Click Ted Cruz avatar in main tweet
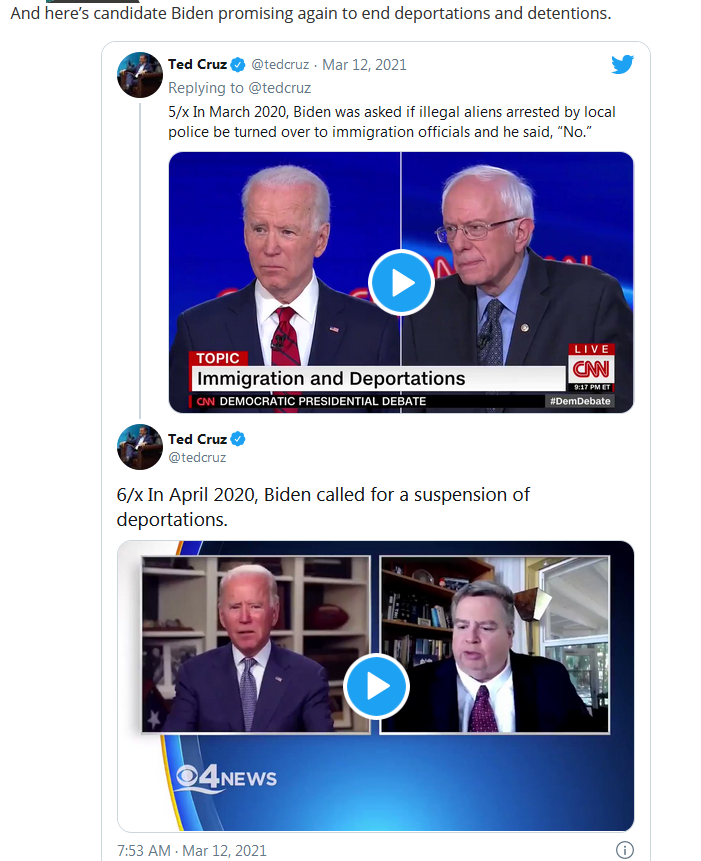Image resolution: width=701 pixels, height=861 pixels. pyautogui.click(x=139, y=447)
